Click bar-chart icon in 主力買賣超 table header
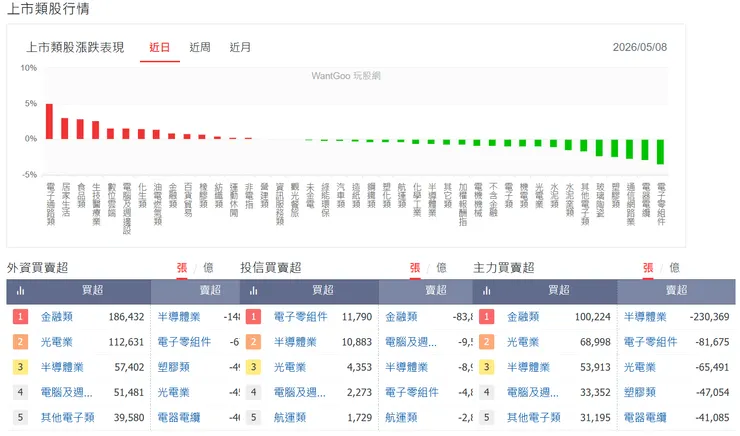Viewport: 740px width, 436px height. [487, 291]
